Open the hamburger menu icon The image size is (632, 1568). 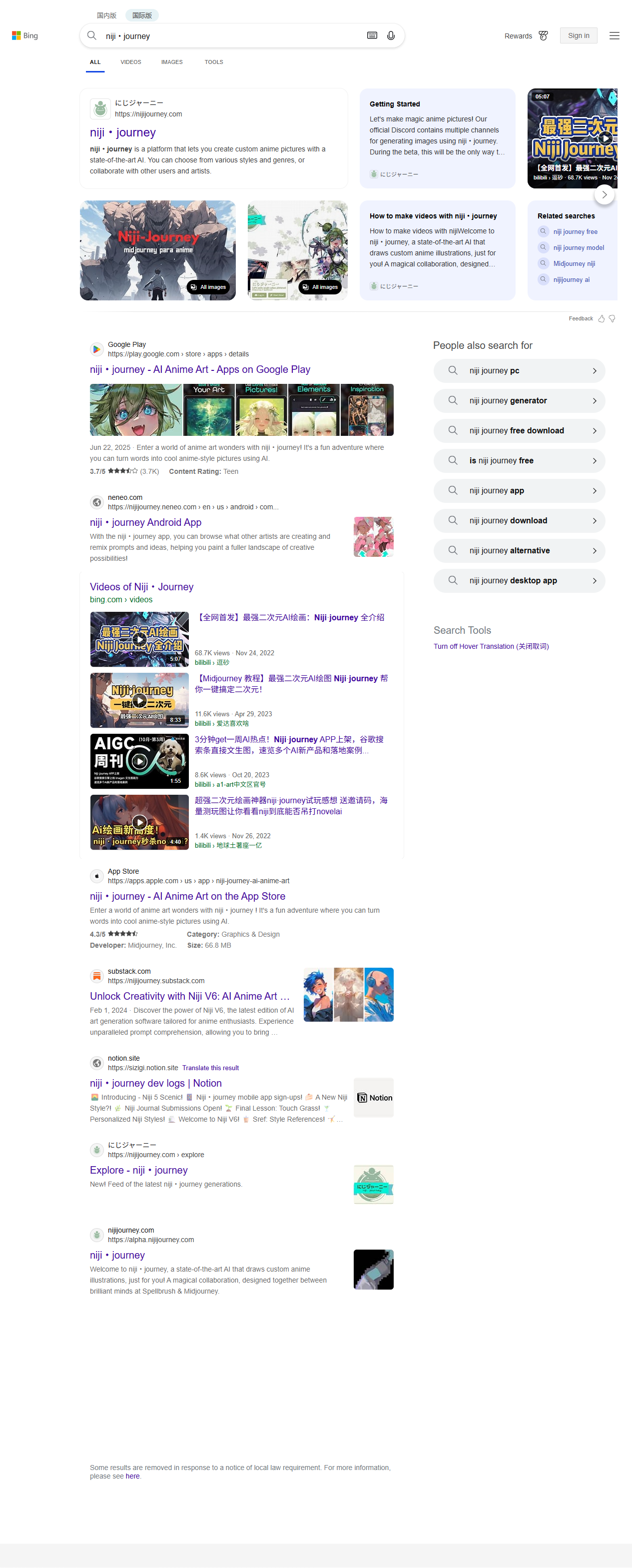[614, 36]
